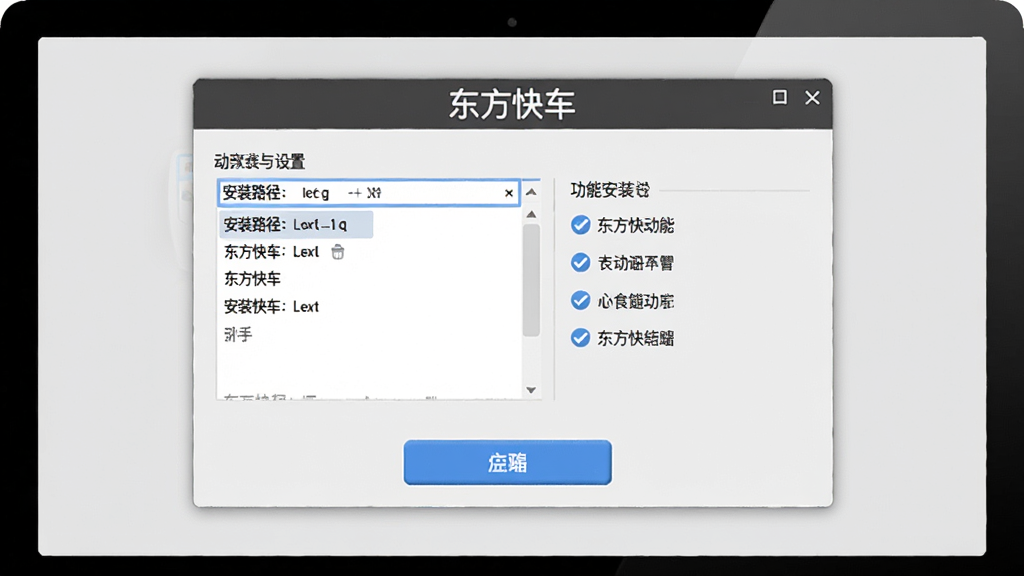Select the highlighted 安装路径: Lext–1q entry
Screen dimensions: 1024x576
tap(296, 225)
